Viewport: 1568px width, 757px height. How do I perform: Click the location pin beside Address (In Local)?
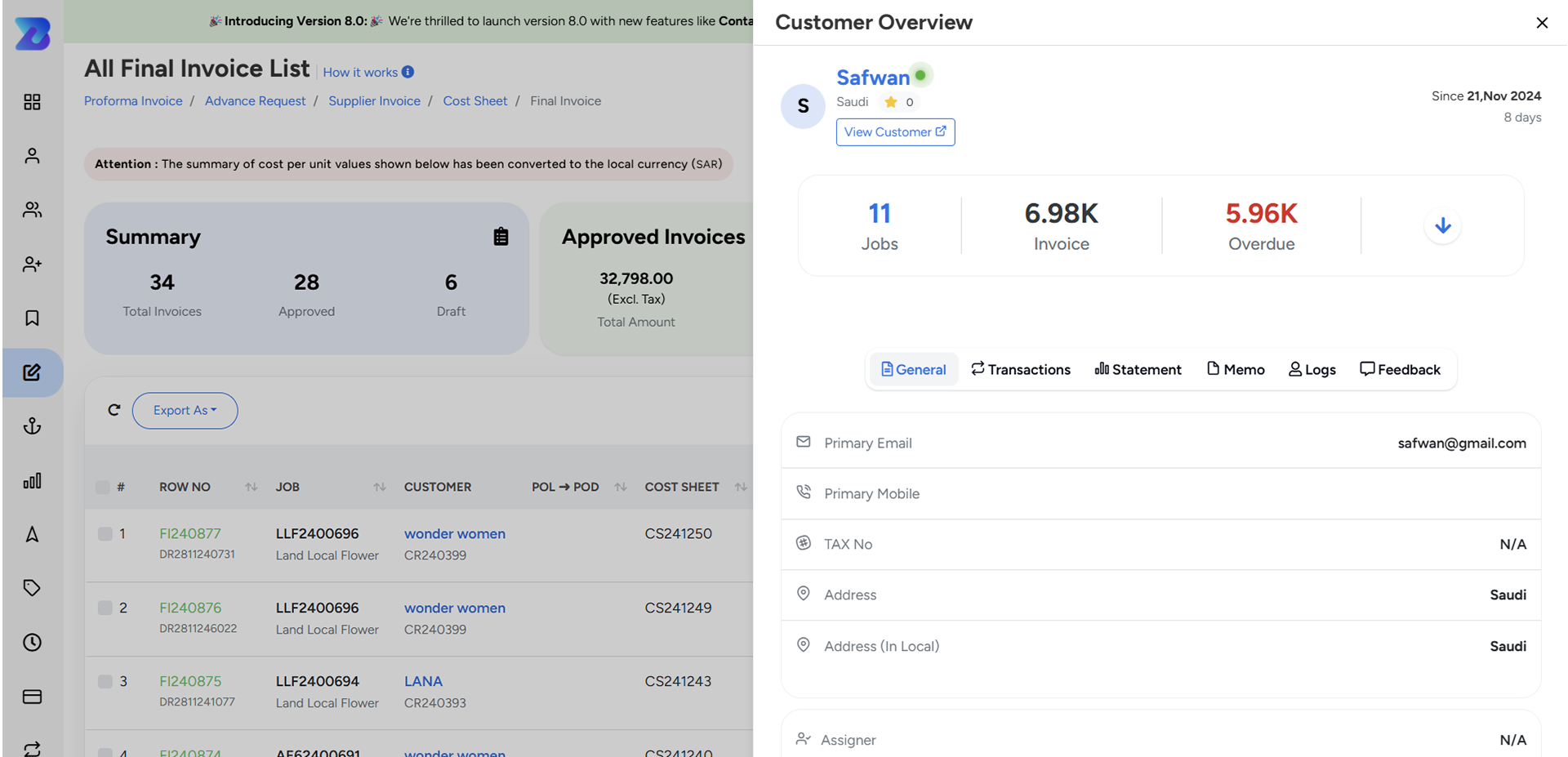coord(804,644)
